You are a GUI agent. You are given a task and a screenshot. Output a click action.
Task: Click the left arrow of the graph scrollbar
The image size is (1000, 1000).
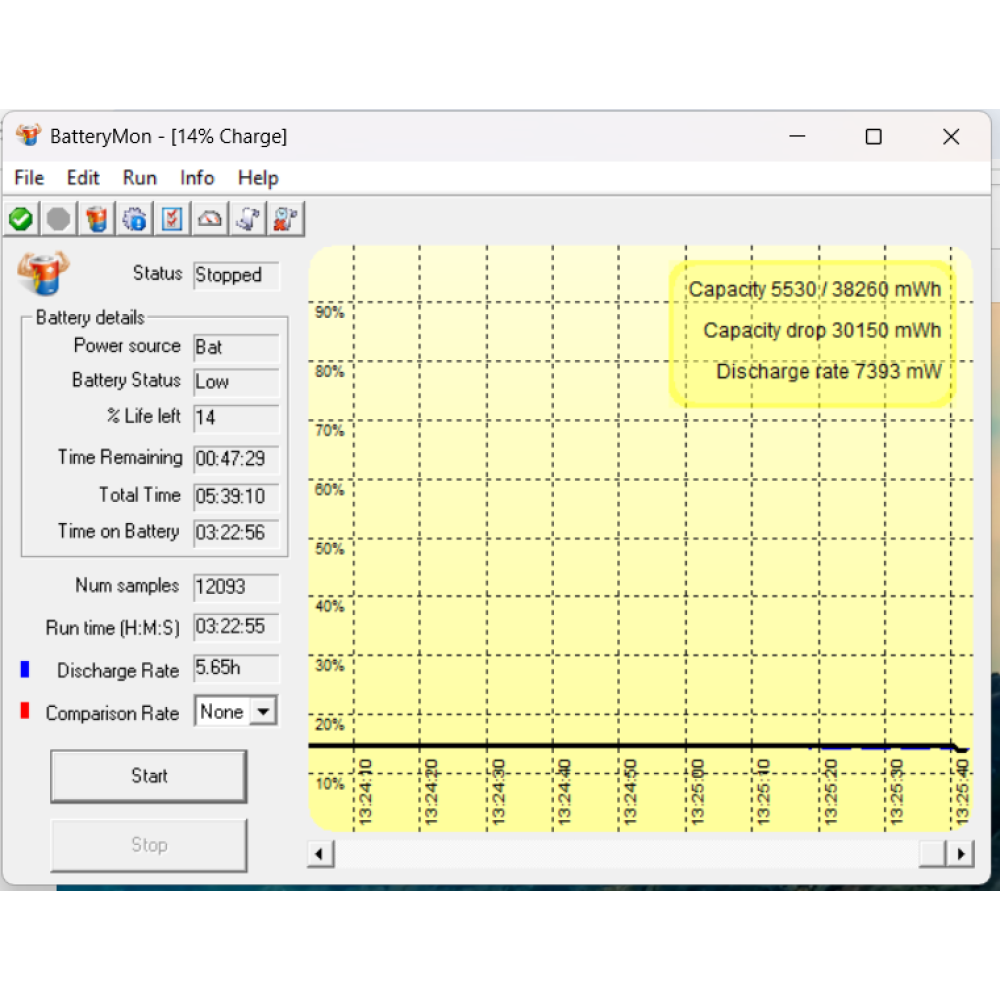321,854
